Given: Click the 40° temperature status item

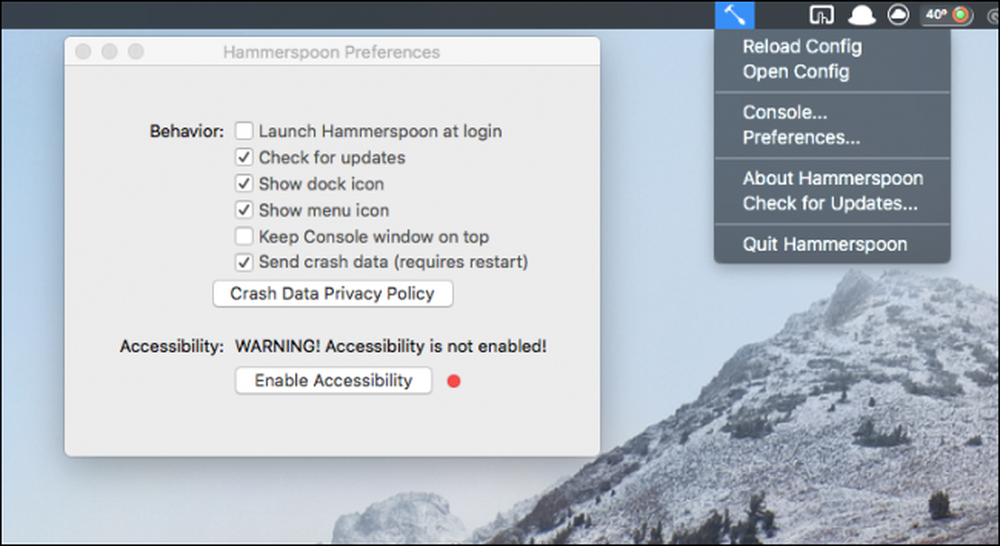Looking at the screenshot, I should point(947,14).
